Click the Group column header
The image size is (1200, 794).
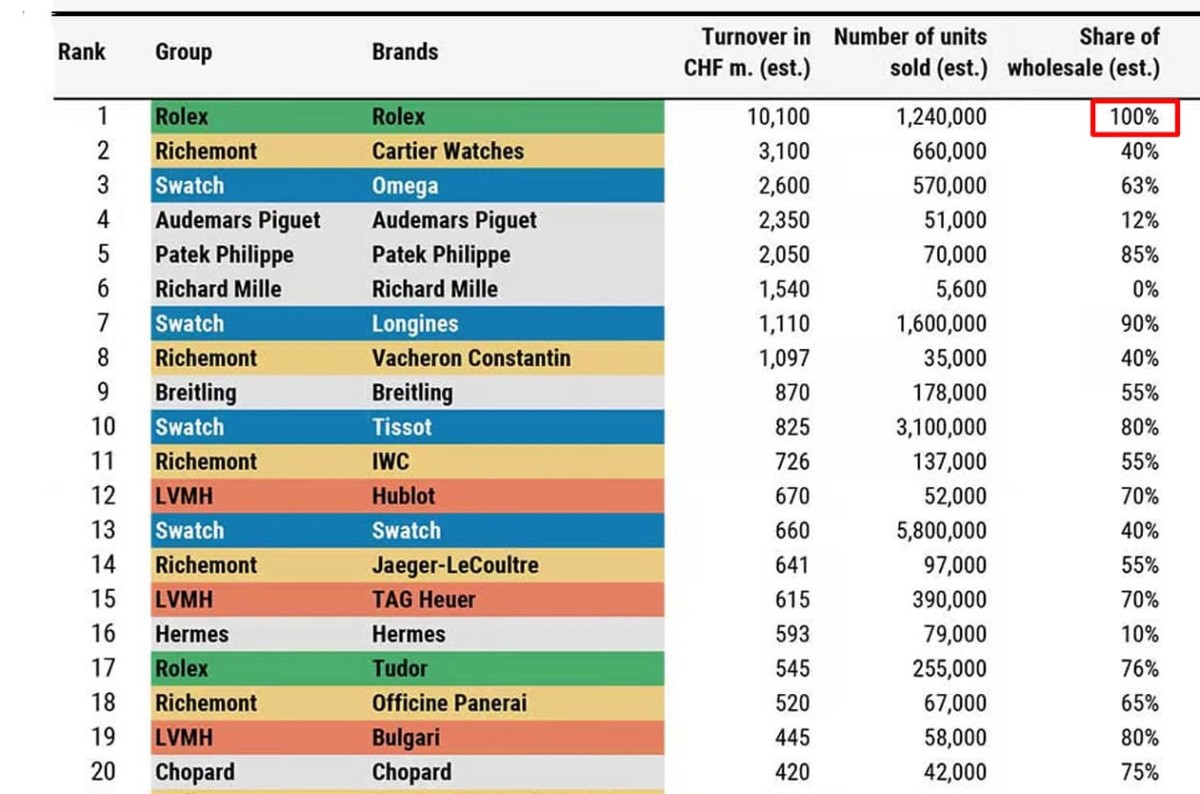[183, 52]
